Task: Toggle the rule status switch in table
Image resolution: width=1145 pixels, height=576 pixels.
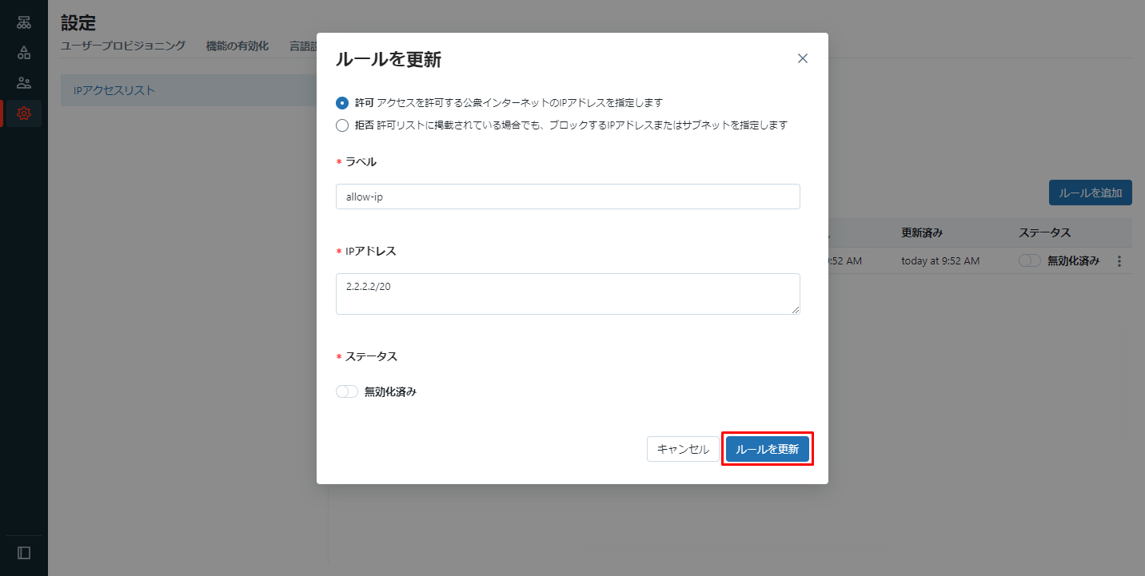Action: point(1029,261)
